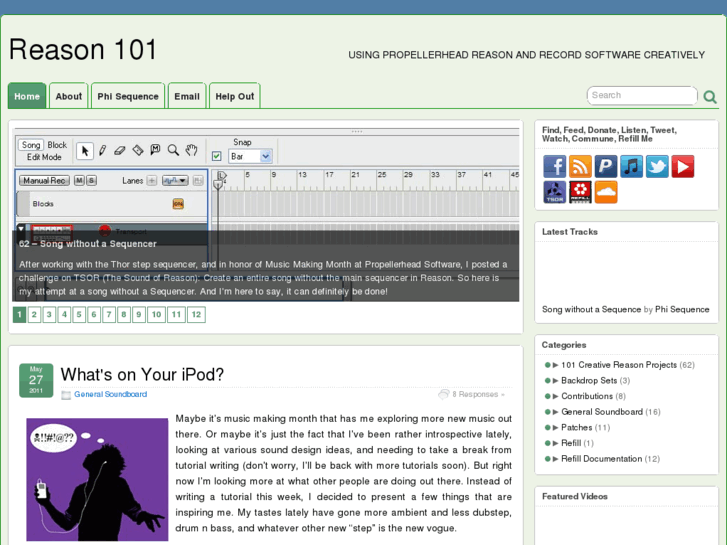Go to the Home tab
727x545 pixels.
(27, 96)
